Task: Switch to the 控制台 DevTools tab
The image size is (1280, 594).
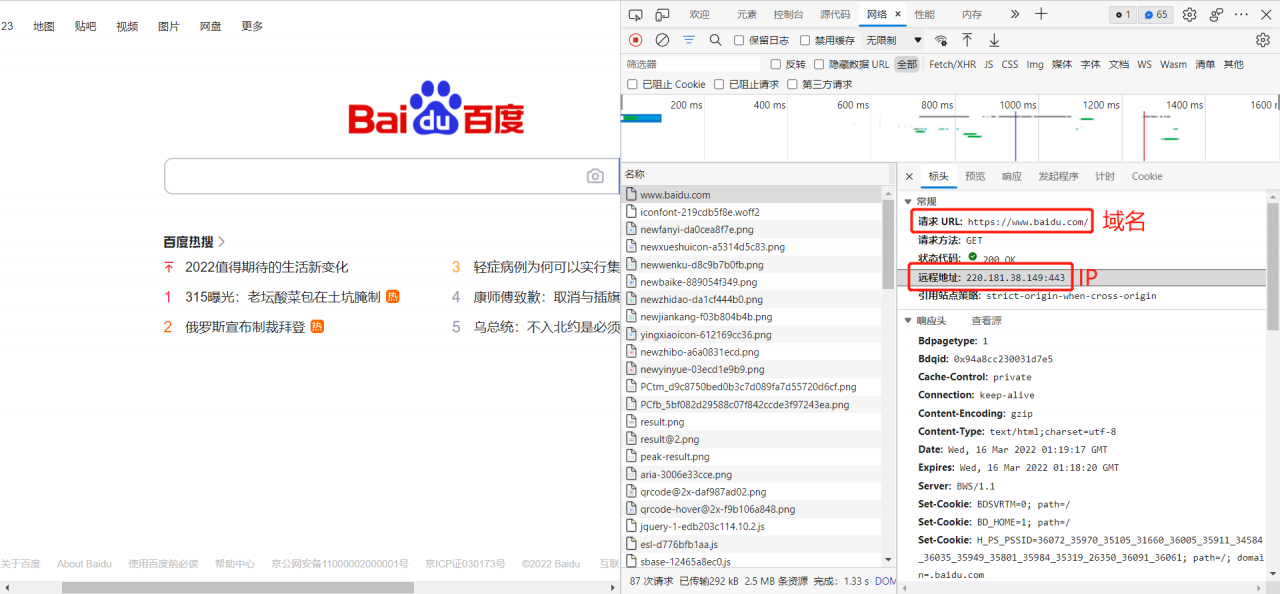Action: click(x=788, y=15)
